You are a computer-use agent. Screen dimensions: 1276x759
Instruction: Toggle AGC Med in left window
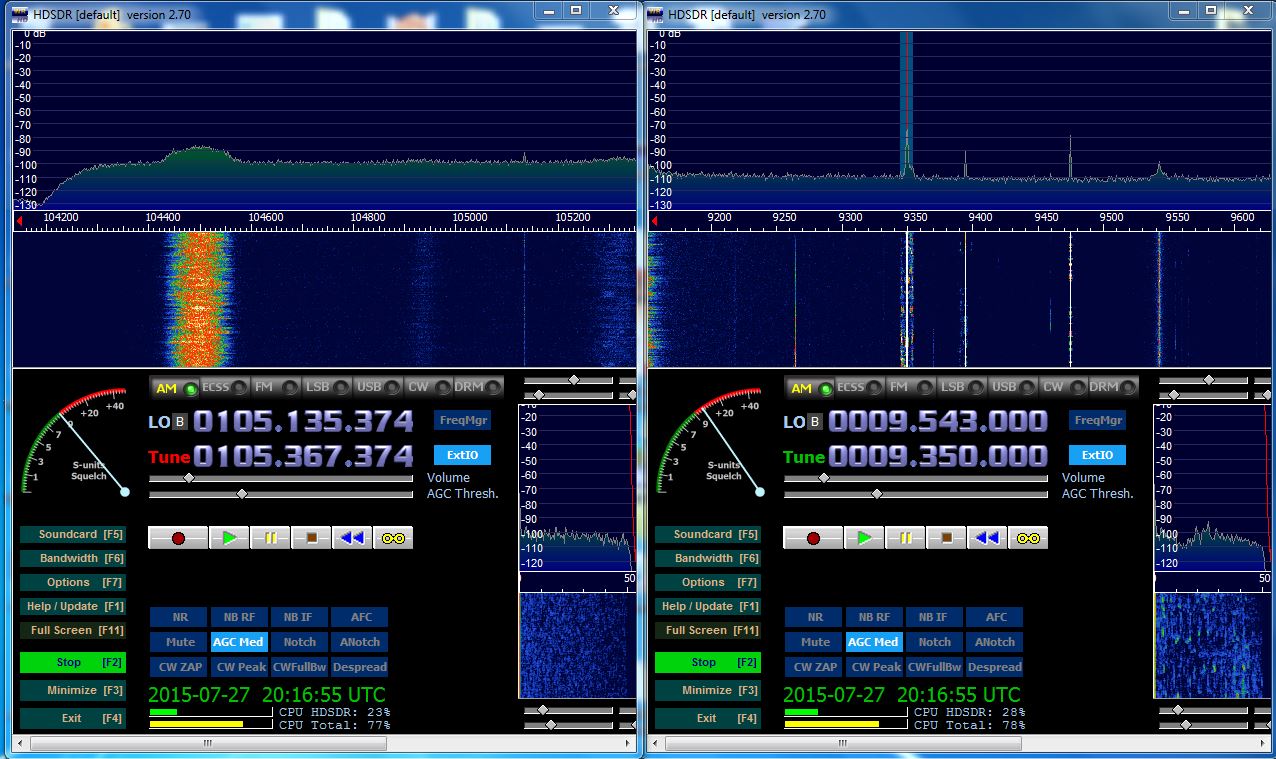[239, 642]
